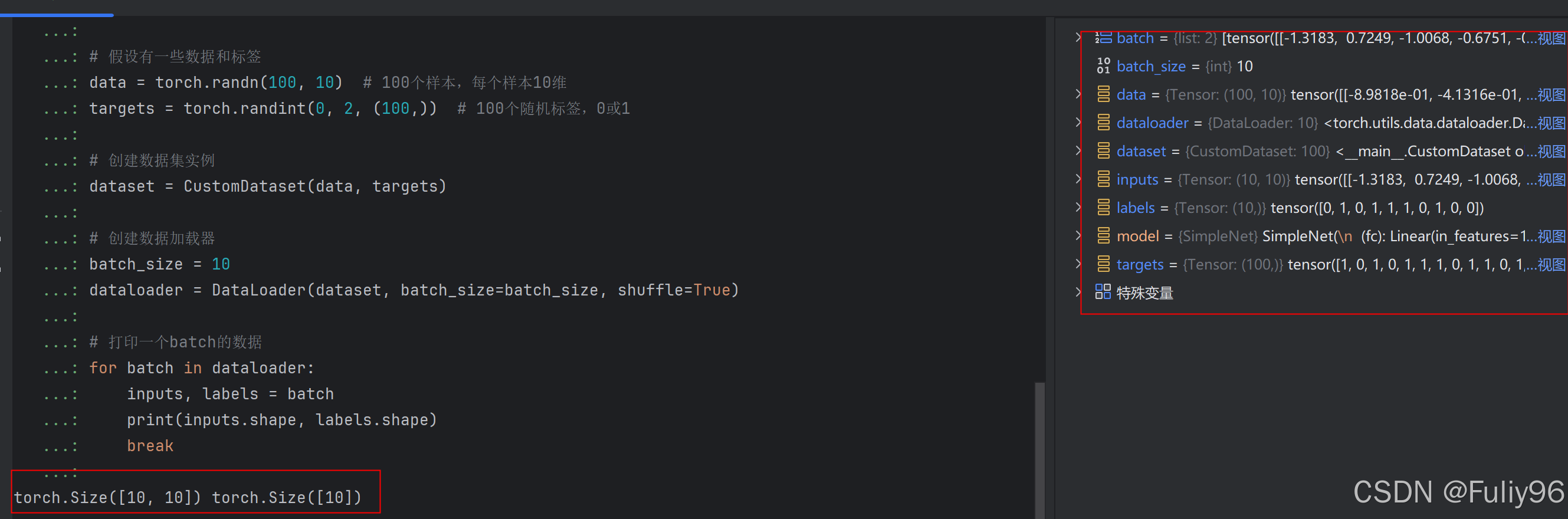Click the object icon beside dataset variable
This screenshot has height=519, width=1568.
(x=1103, y=151)
